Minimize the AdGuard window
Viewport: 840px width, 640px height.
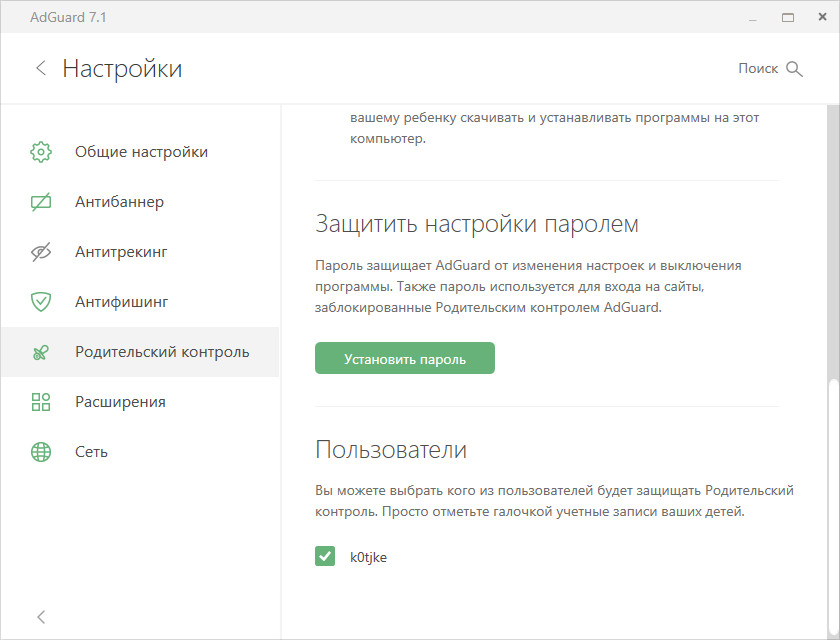(x=753, y=18)
